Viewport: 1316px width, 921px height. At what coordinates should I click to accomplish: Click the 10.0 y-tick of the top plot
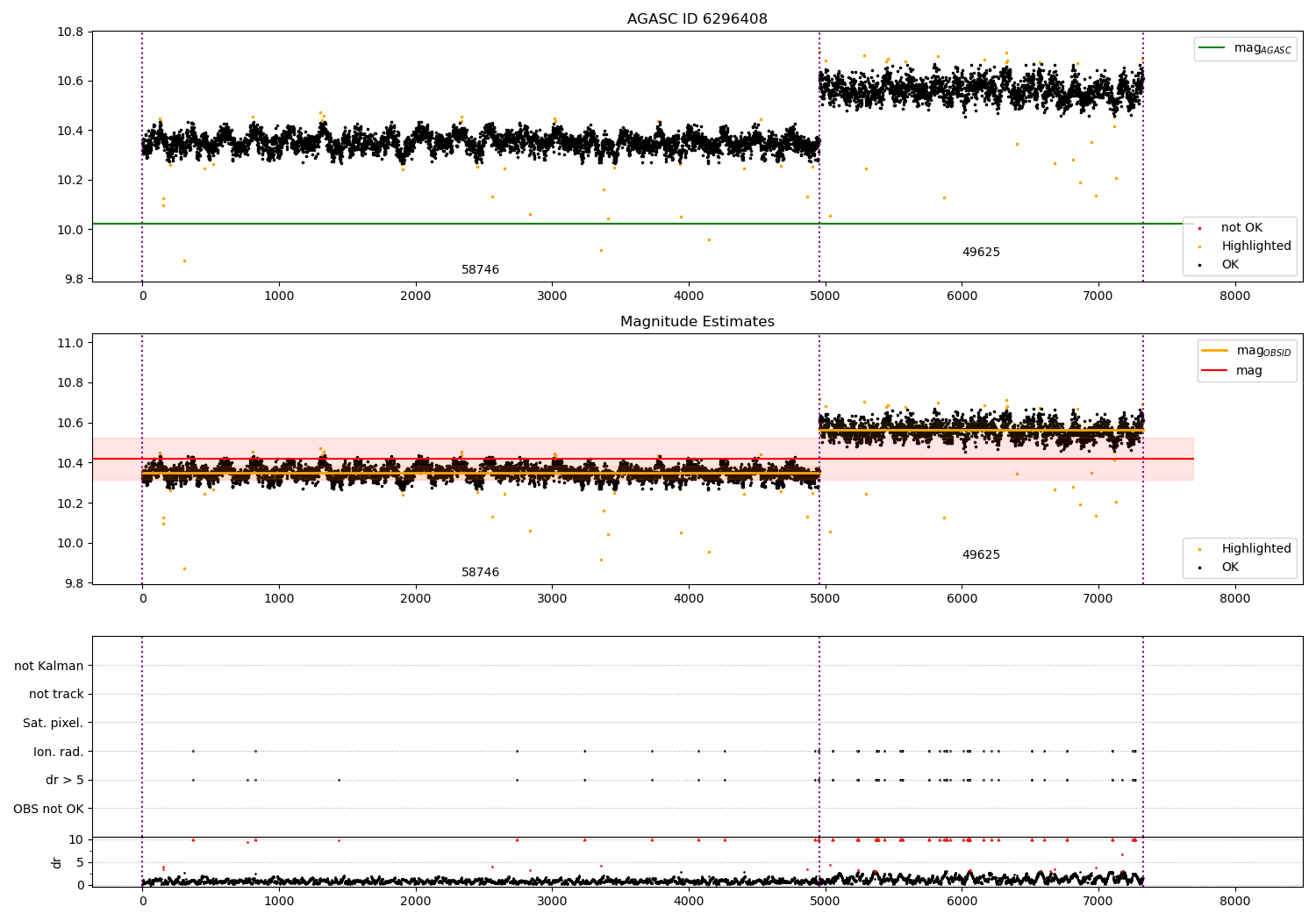70,230
